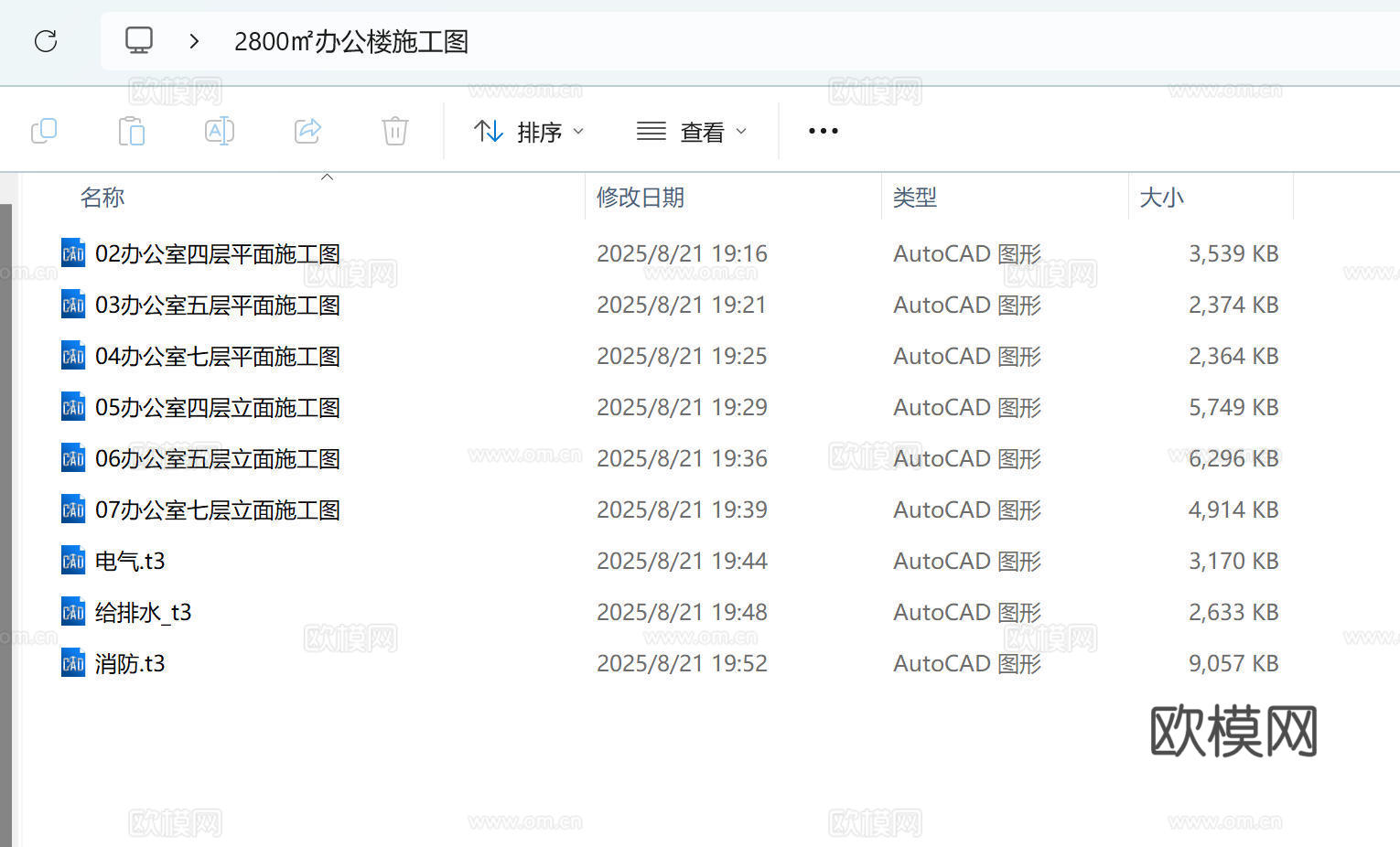This screenshot has width=1400, height=847.
Task: Click the size value 4,914 KB
Action: point(1233,509)
